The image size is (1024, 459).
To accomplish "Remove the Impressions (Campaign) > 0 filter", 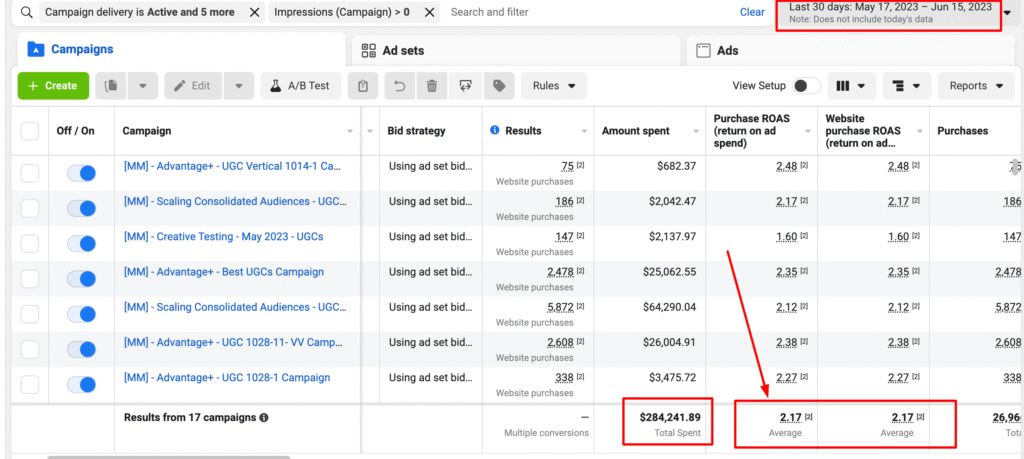I will click(x=429, y=12).
